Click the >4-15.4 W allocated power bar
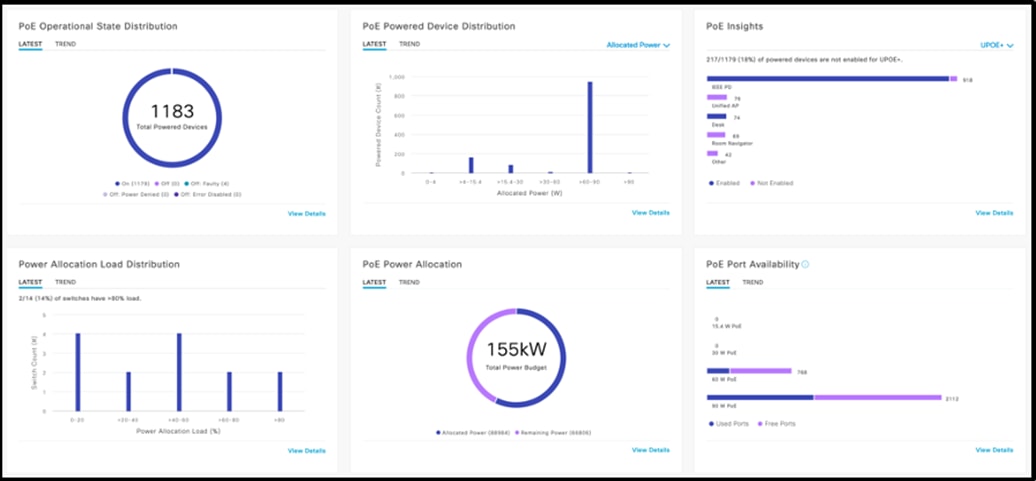The height and width of the screenshot is (481, 1036). coord(471,165)
